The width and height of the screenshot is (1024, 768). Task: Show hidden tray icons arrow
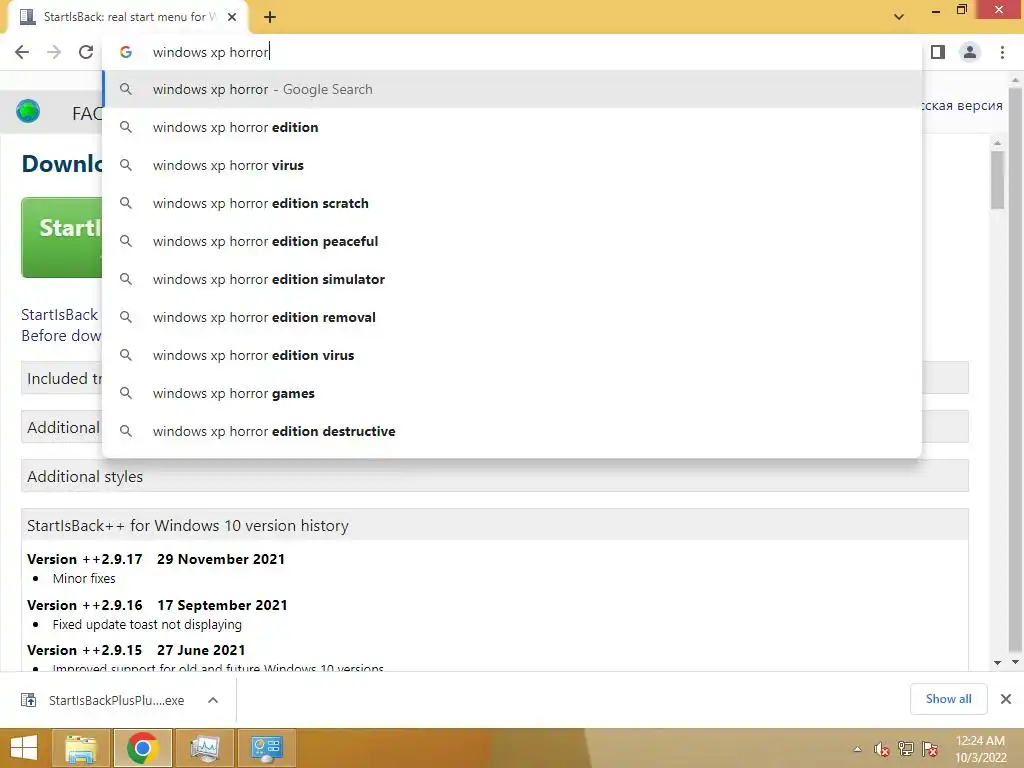[857, 749]
